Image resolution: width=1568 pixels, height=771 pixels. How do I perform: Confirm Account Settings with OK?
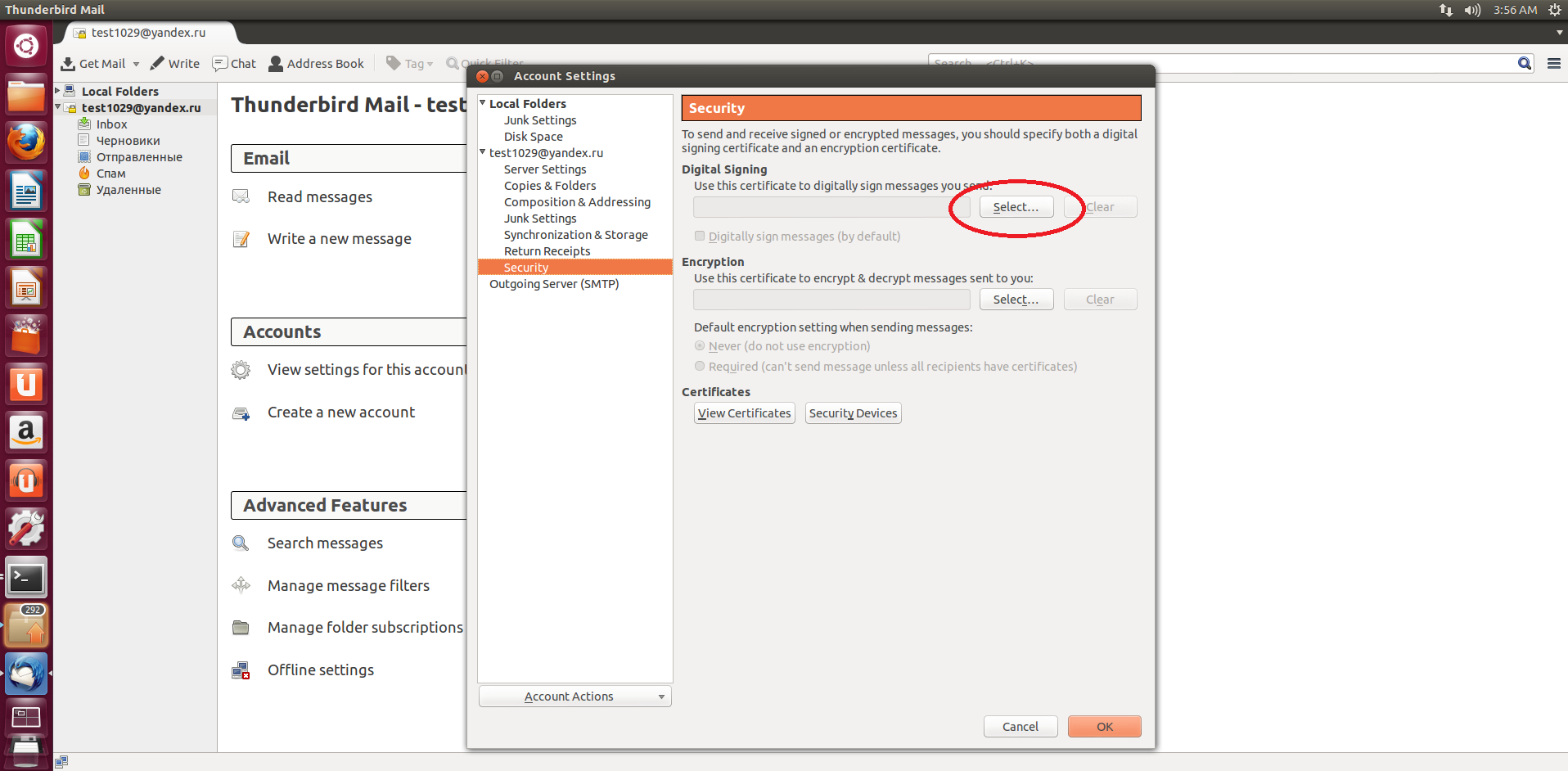point(1105,727)
